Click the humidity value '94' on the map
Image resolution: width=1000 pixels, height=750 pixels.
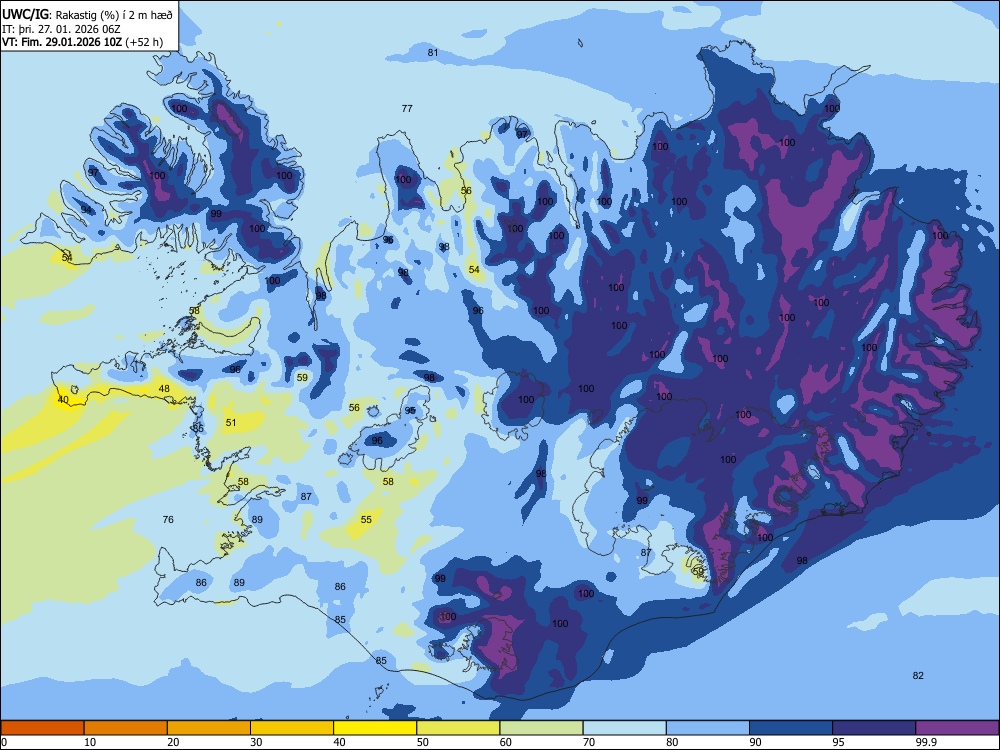[x=86, y=209]
